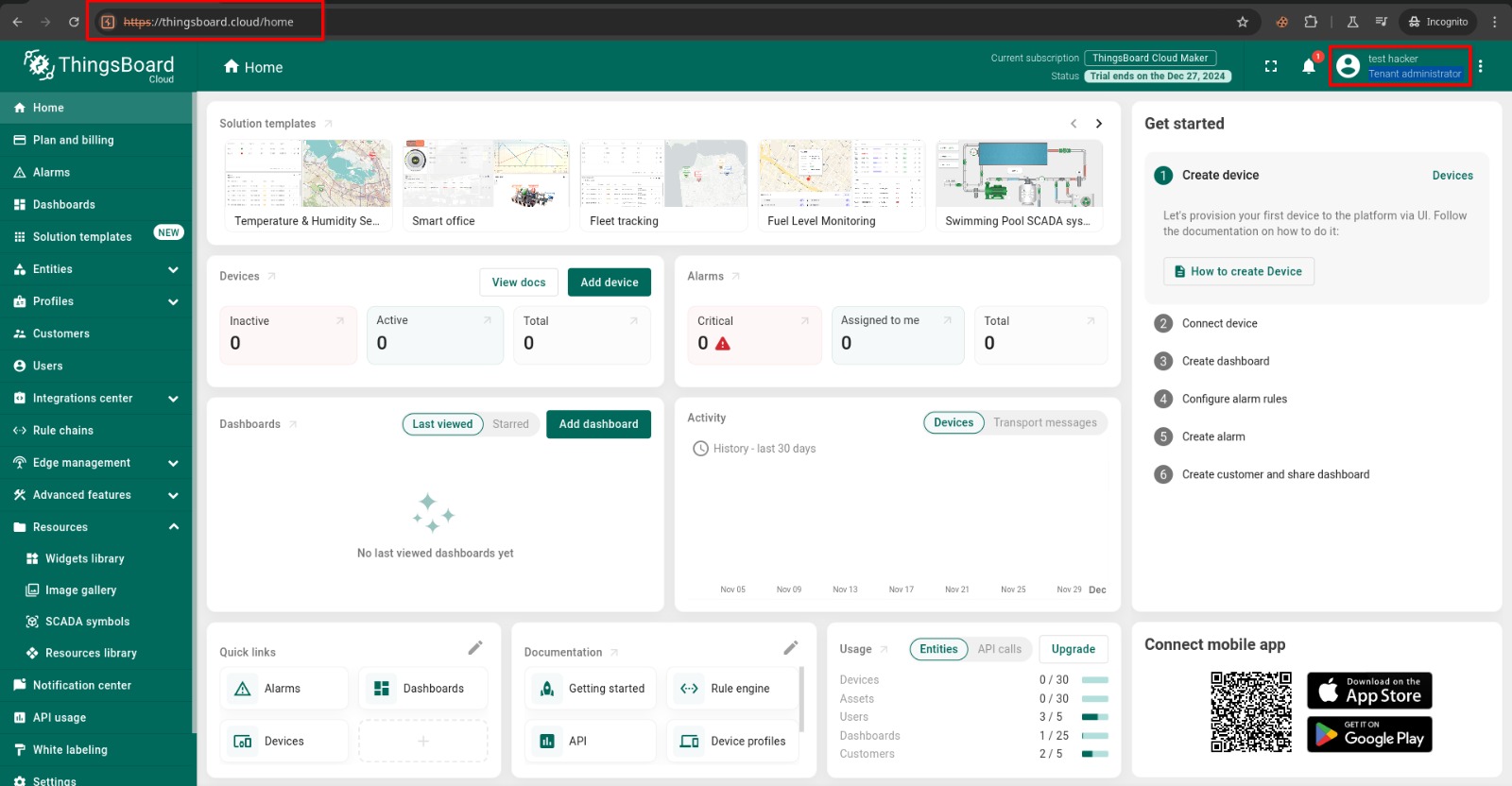1512x786 pixels.
Task: Click the Add device button
Action: coord(610,282)
